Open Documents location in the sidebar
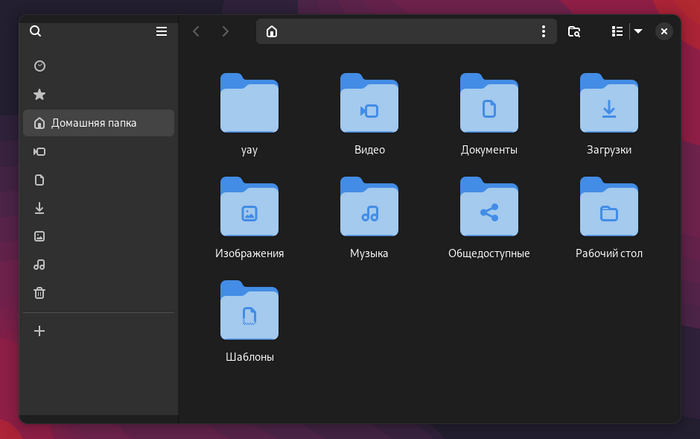Screen dimensions: 700x439 [39, 180]
